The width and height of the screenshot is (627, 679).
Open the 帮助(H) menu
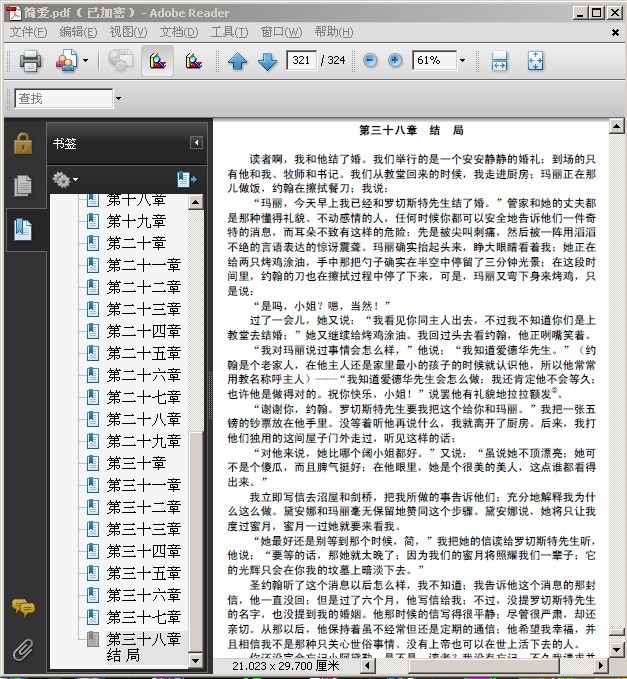[334, 32]
